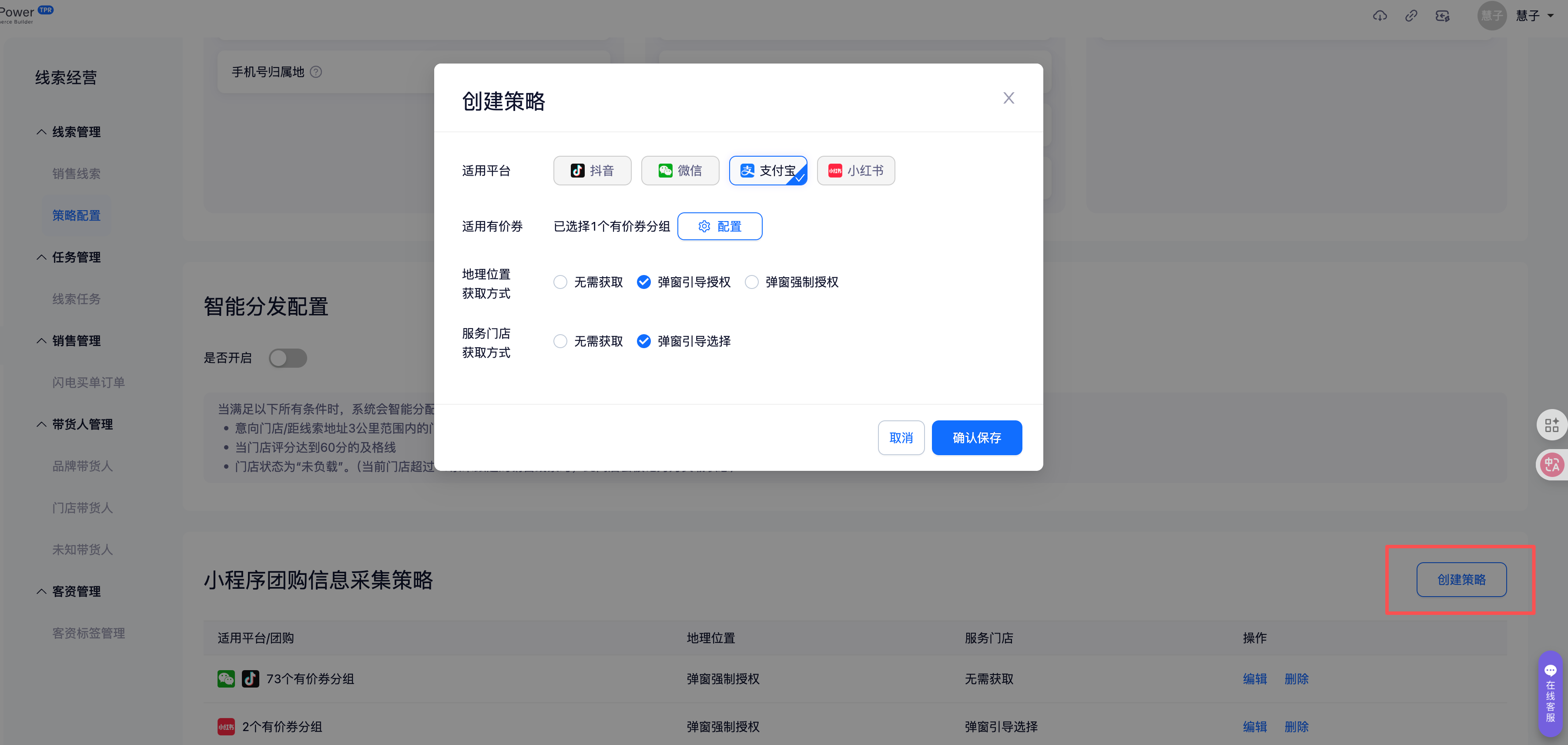Choose the 小红书 platform option
Screen dimensions: 1568x745
855,171
